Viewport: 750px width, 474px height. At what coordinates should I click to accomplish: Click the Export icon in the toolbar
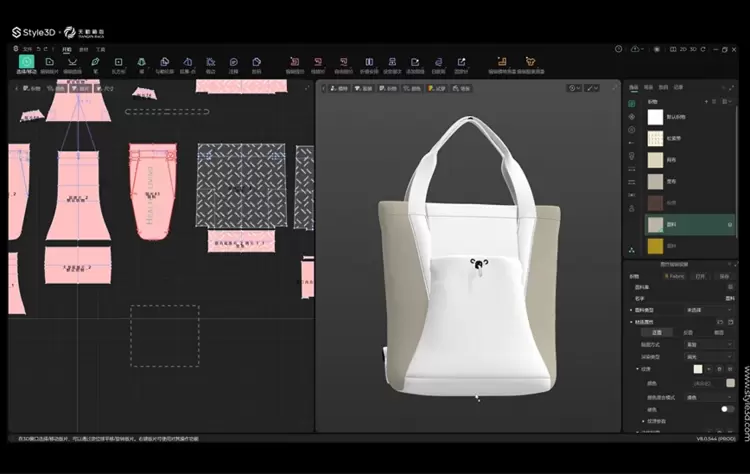point(461,64)
